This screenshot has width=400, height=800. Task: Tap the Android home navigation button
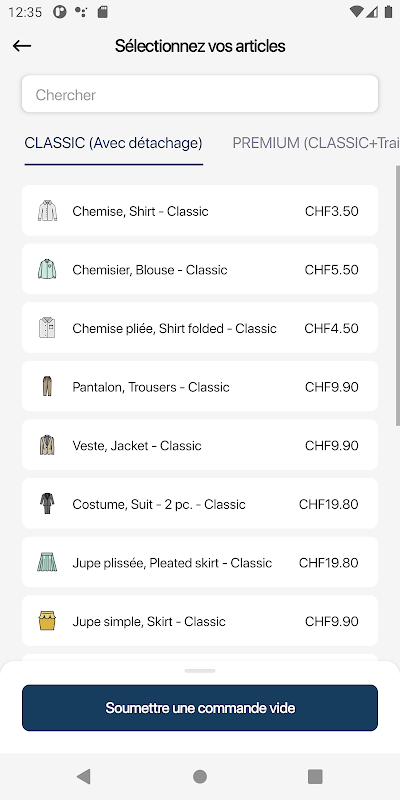click(x=200, y=777)
